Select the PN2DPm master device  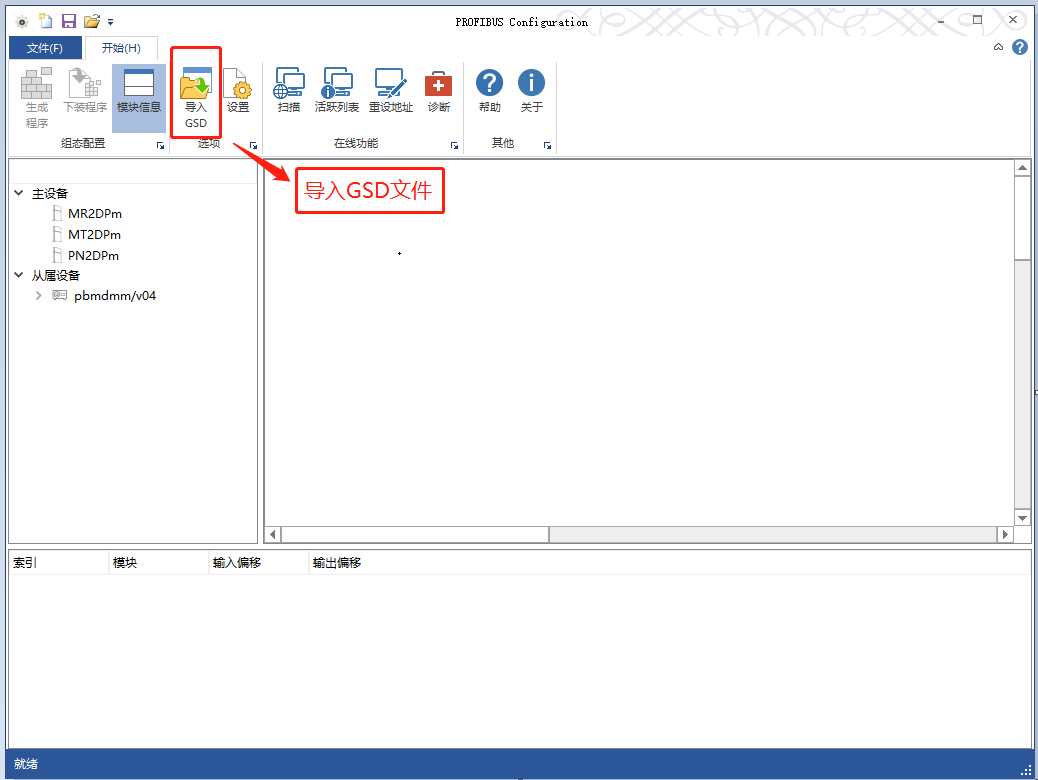click(x=93, y=256)
